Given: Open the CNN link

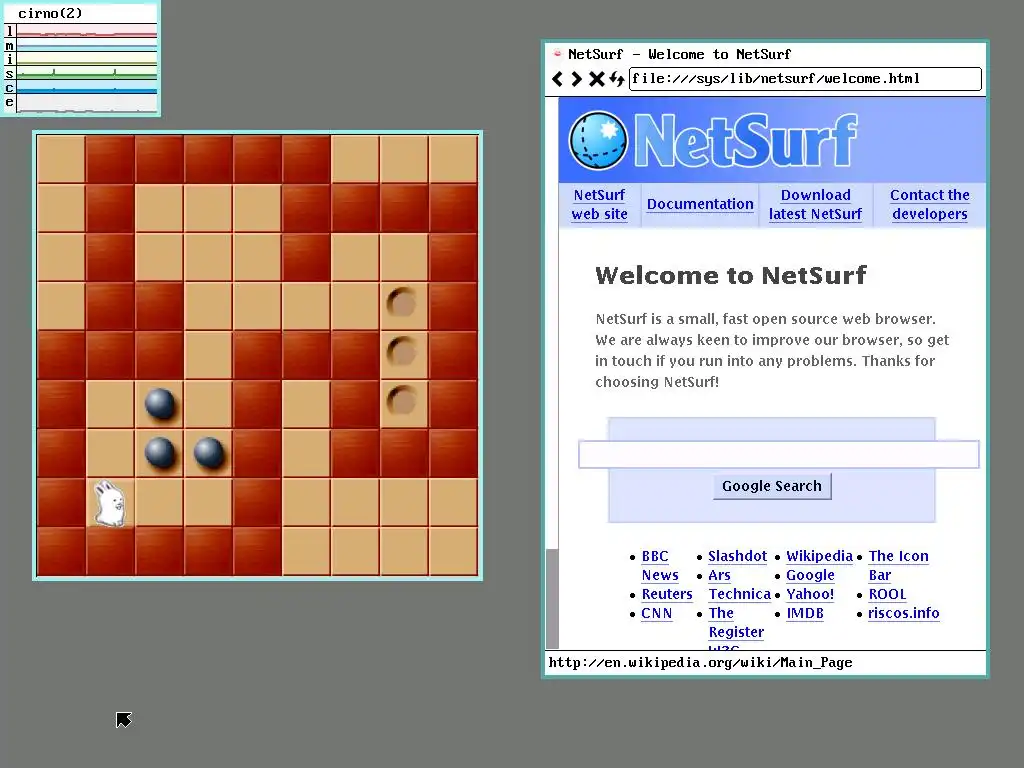Looking at the screenshot, I should point(656,613).
